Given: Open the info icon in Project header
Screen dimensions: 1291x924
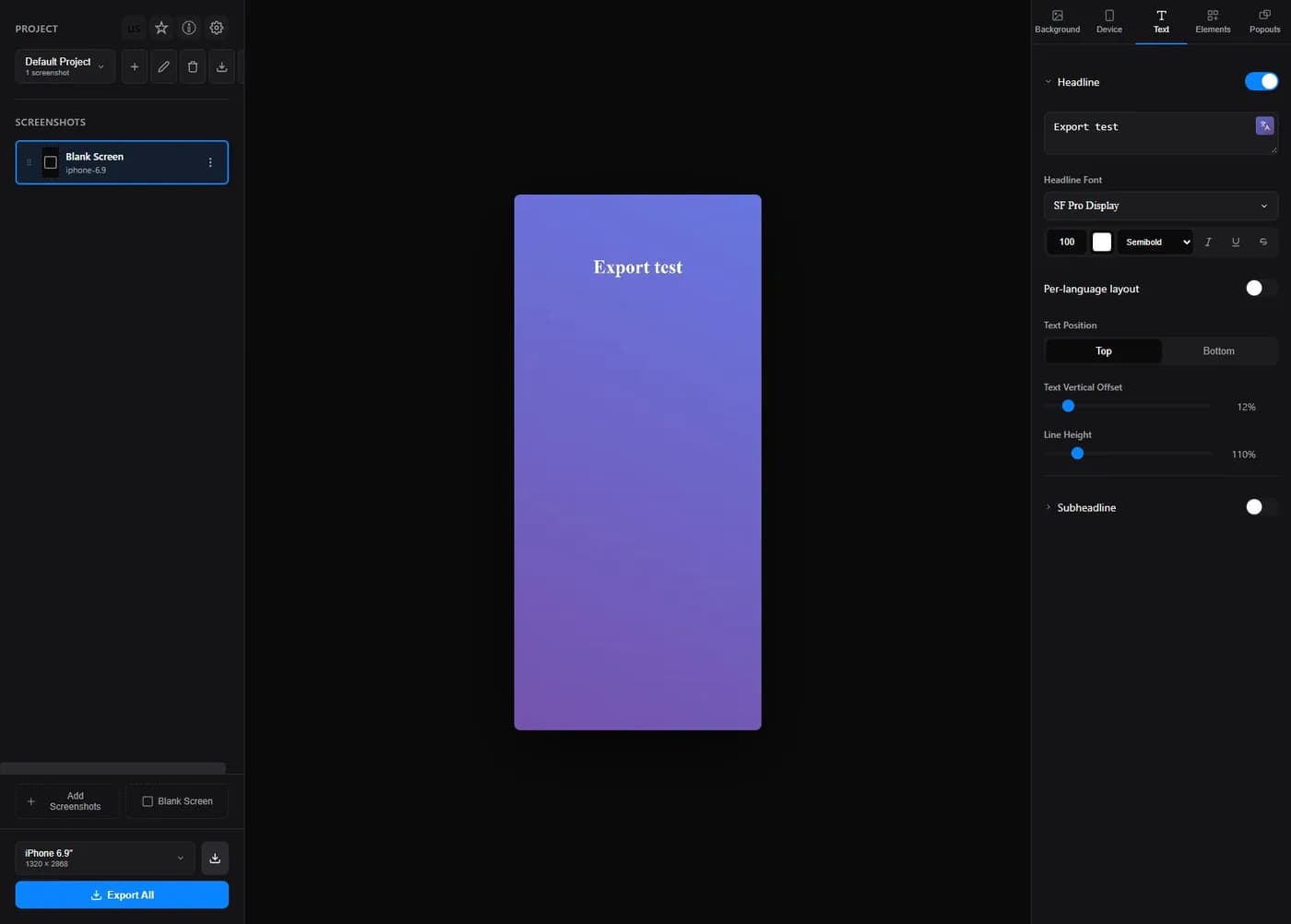Looking at the screenshot, I should [x=189, y=28].
